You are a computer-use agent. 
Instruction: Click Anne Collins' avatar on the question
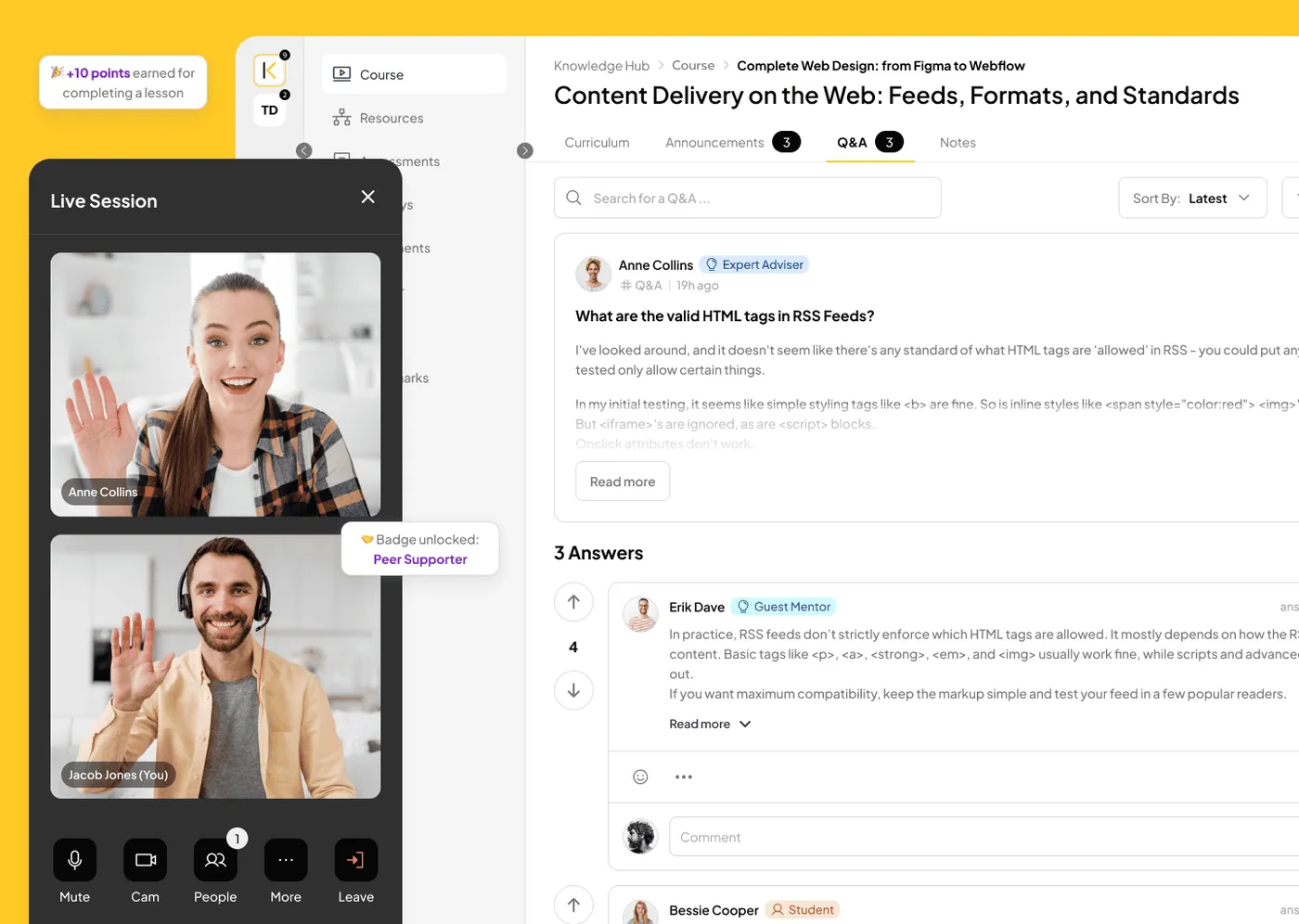pyautogui.click(x=593, y=275)
